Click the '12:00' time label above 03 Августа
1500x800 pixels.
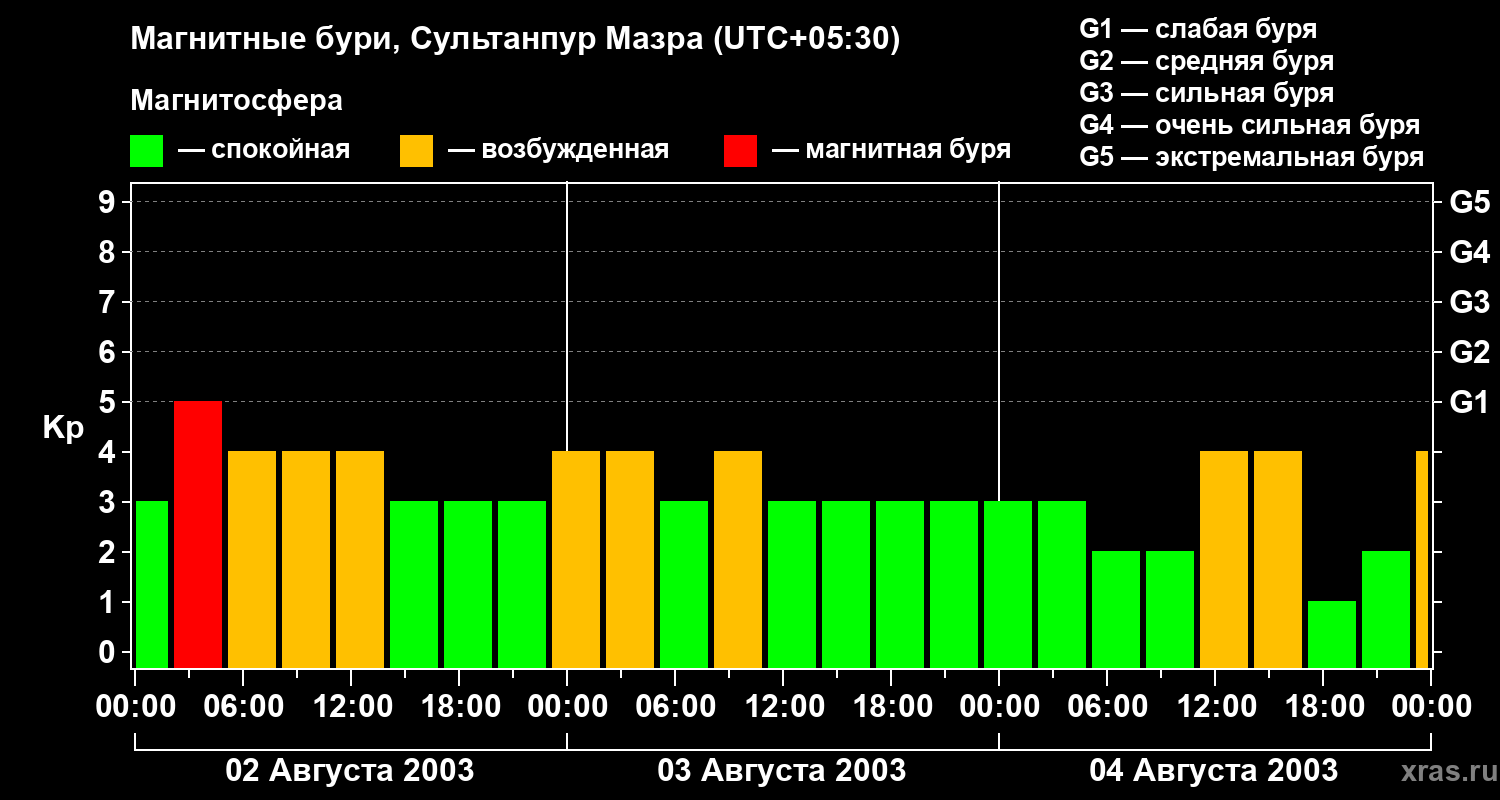click(x=783, y=707)
